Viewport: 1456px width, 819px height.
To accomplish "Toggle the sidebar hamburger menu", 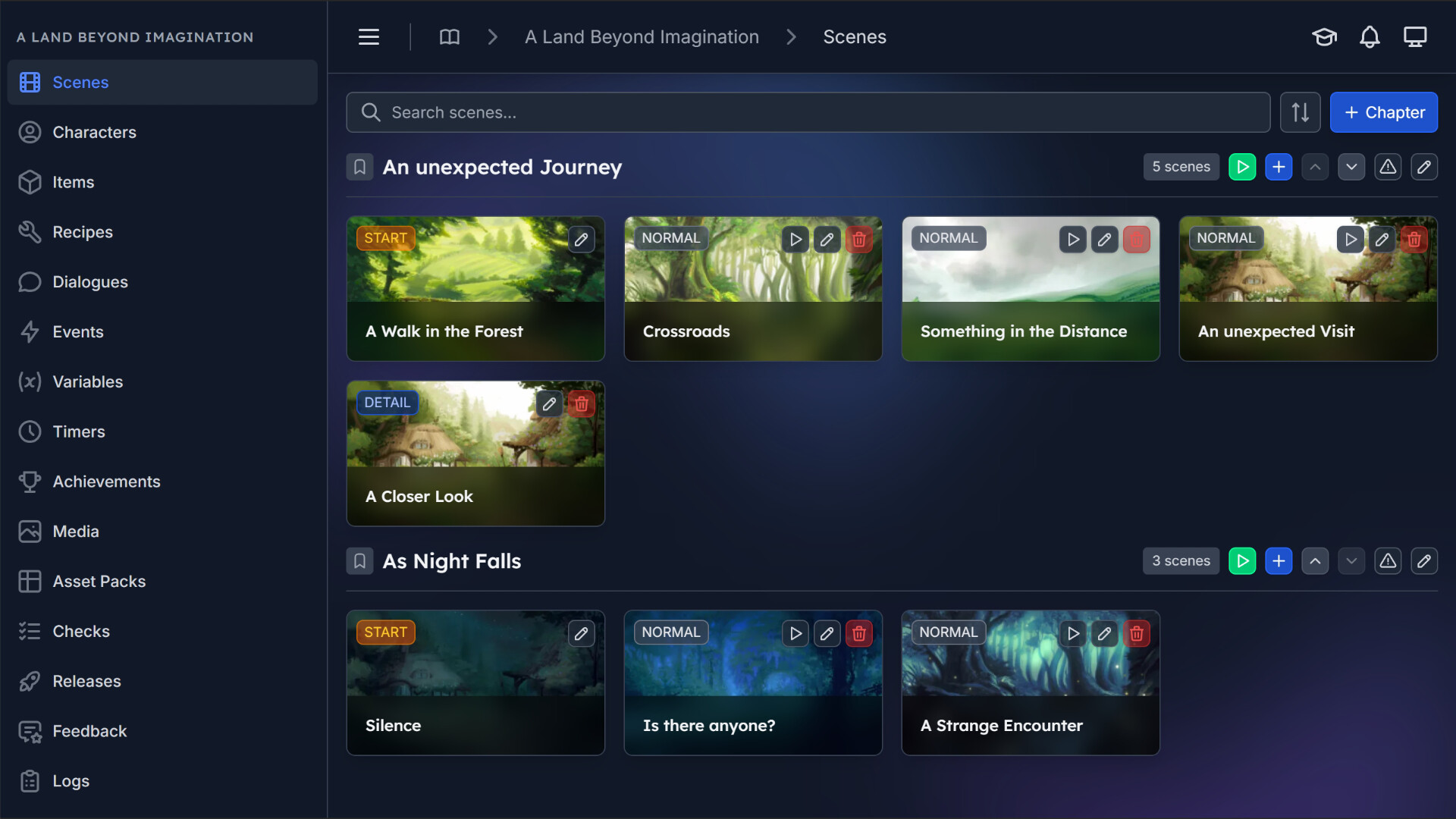I will [369, 37].
